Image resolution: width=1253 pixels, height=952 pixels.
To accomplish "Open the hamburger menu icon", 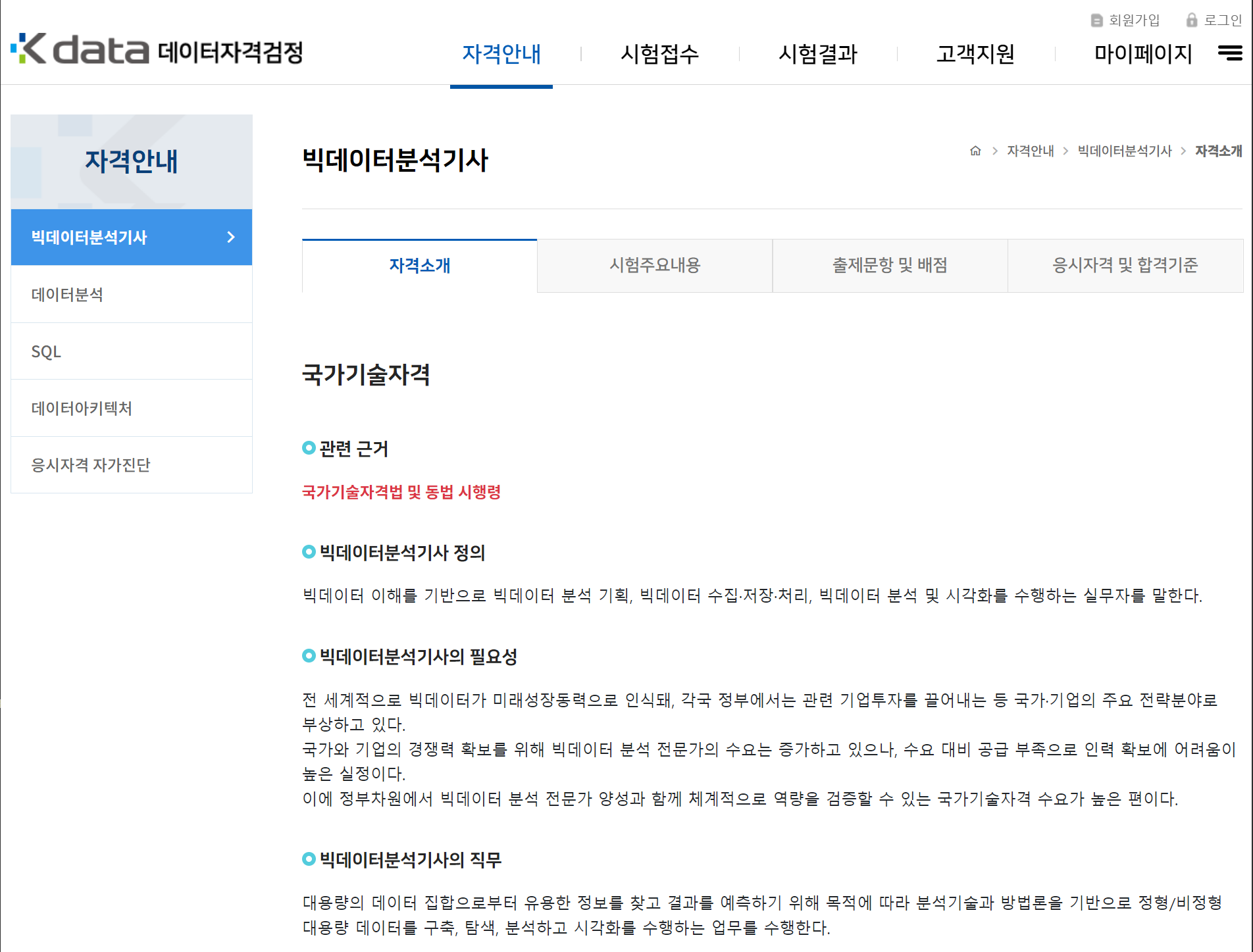I will (x=1230, y=53).
